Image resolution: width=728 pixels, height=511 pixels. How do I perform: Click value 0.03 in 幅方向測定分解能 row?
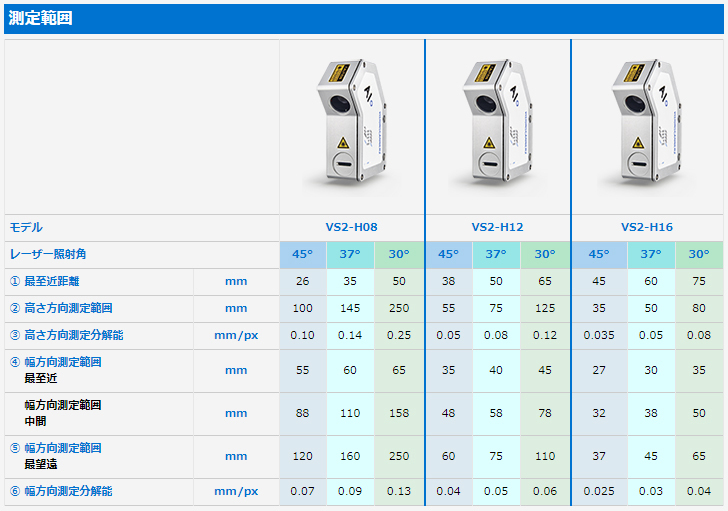pos(651,491)
